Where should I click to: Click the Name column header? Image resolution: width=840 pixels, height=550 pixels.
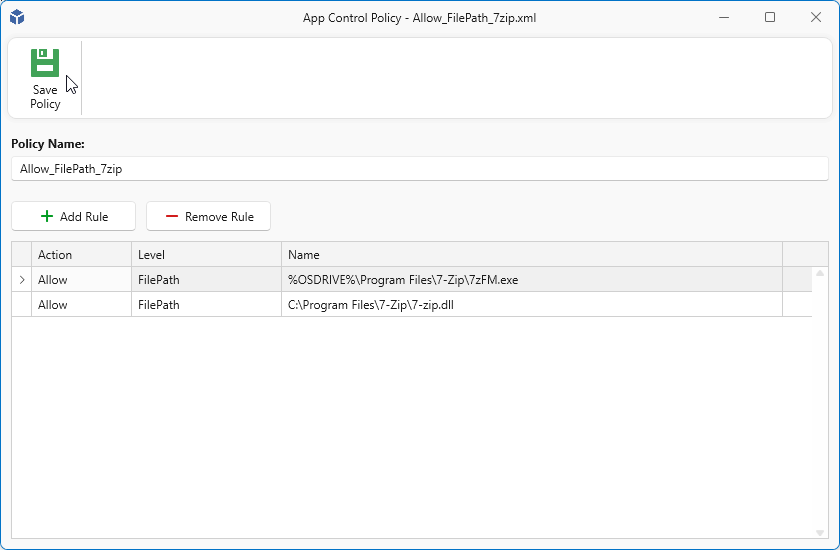[x=531, y=255]
